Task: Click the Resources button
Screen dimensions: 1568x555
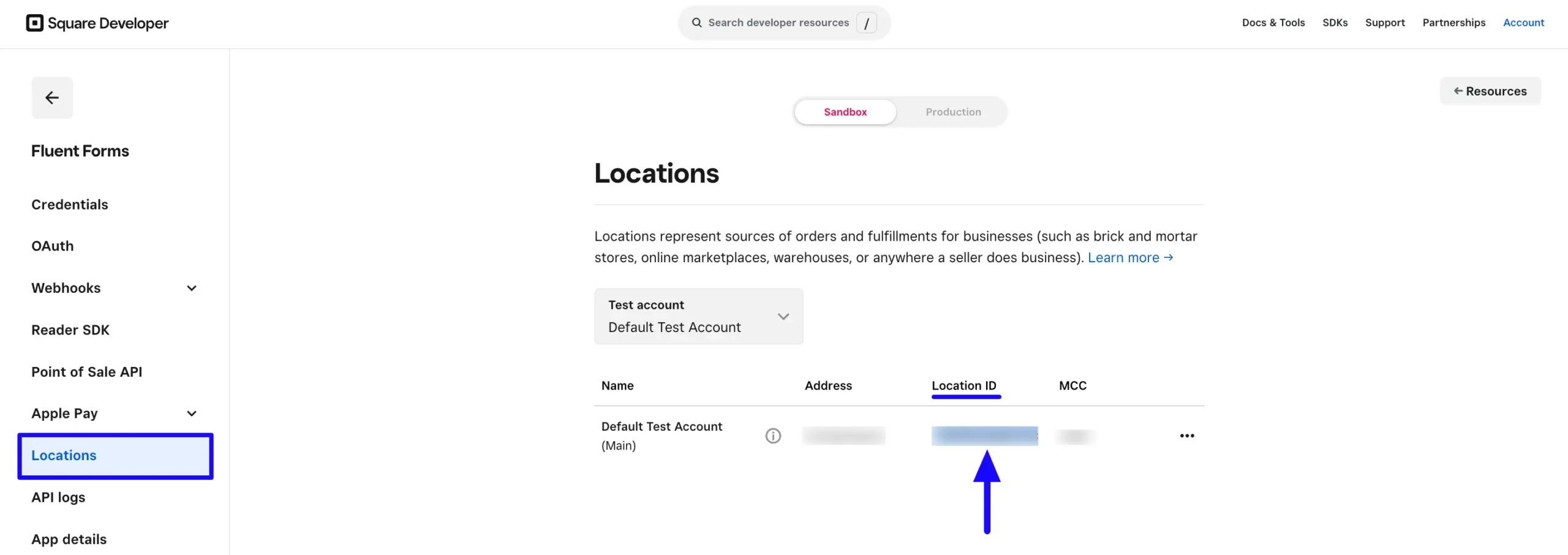Action: (x=1490, y=91)
